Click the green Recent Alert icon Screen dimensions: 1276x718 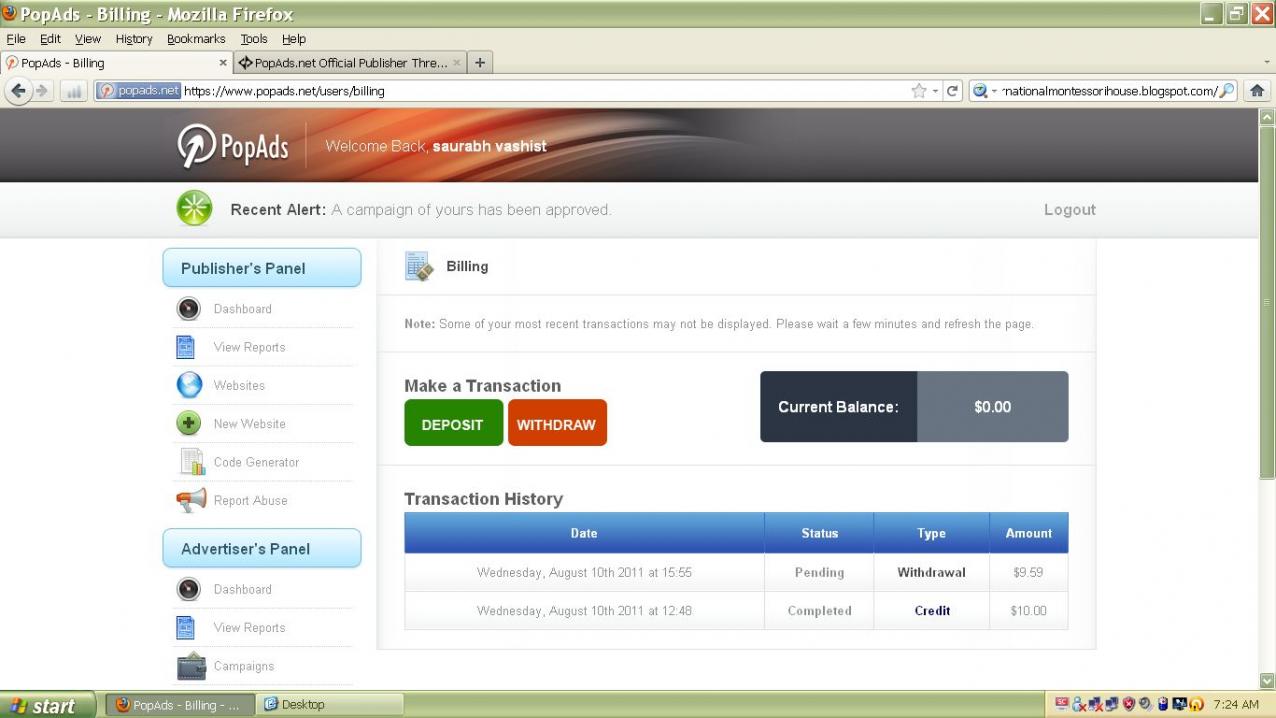(x=194, y=208)
